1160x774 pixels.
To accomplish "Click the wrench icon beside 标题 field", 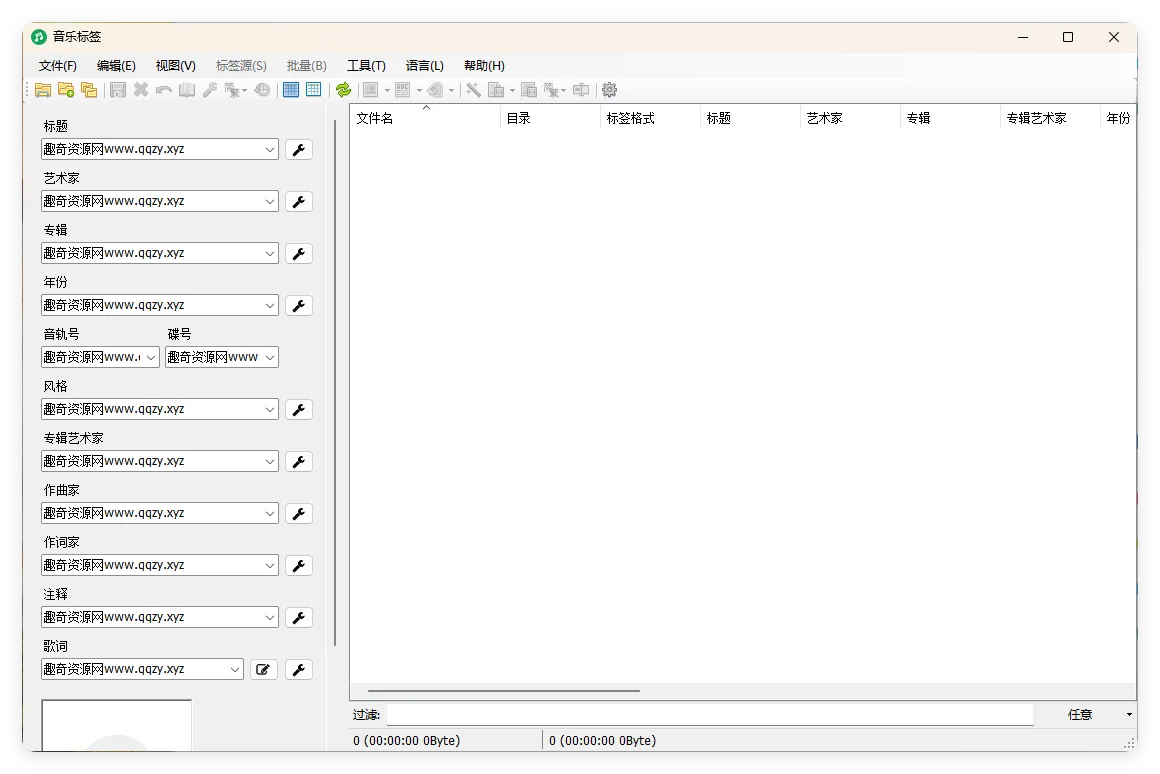I will tap(298, 148).
